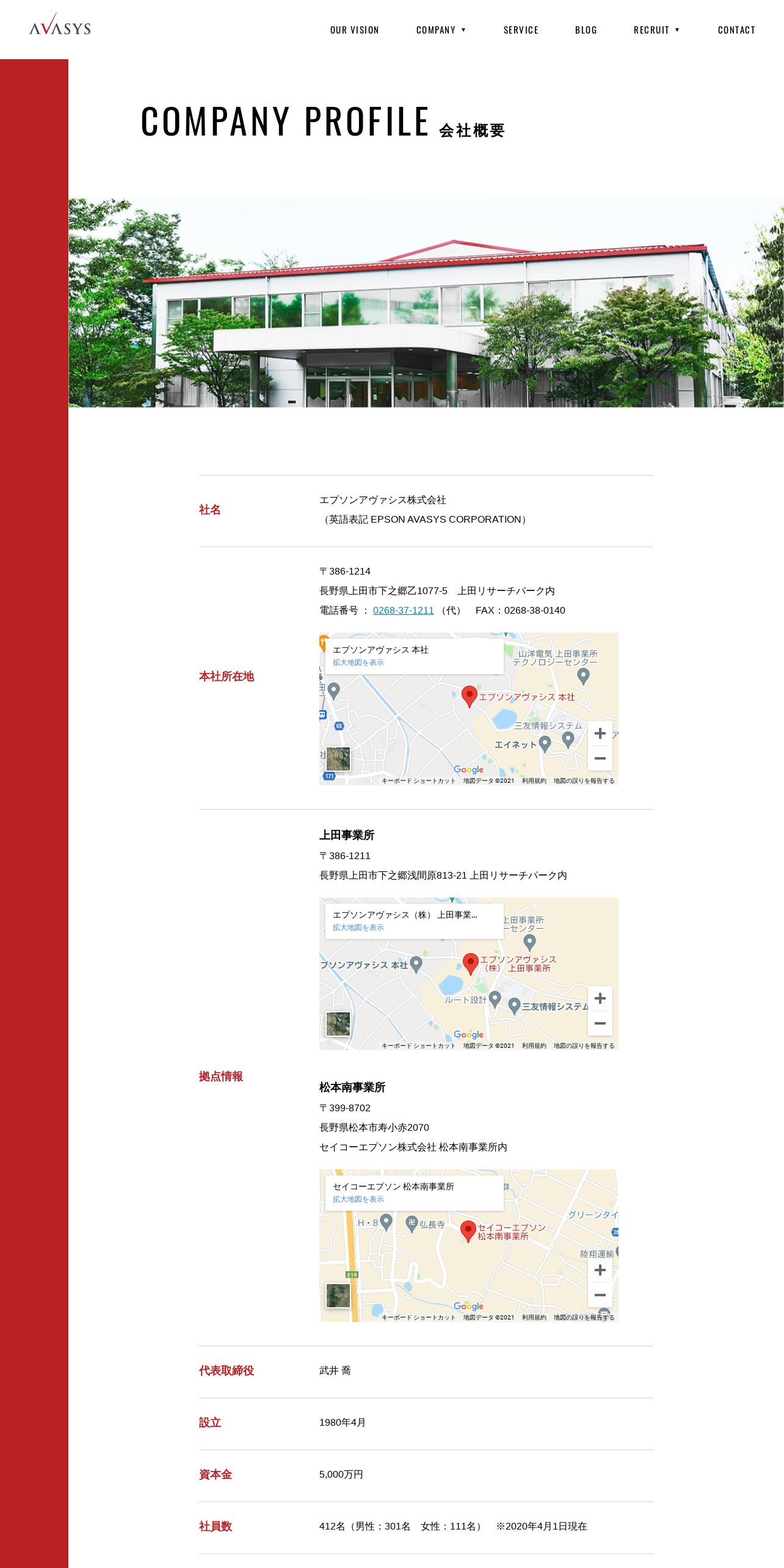The height and width of the screenshot is (1568, 784).
Task: Open 利用規約 on headquarters map
Action: click(534, 780)
